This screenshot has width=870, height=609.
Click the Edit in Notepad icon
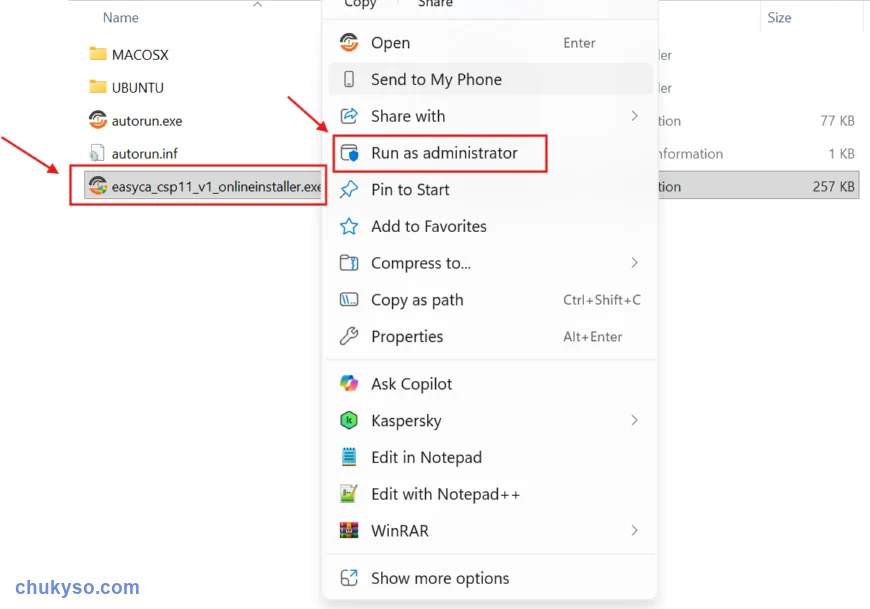pos(349,457)
